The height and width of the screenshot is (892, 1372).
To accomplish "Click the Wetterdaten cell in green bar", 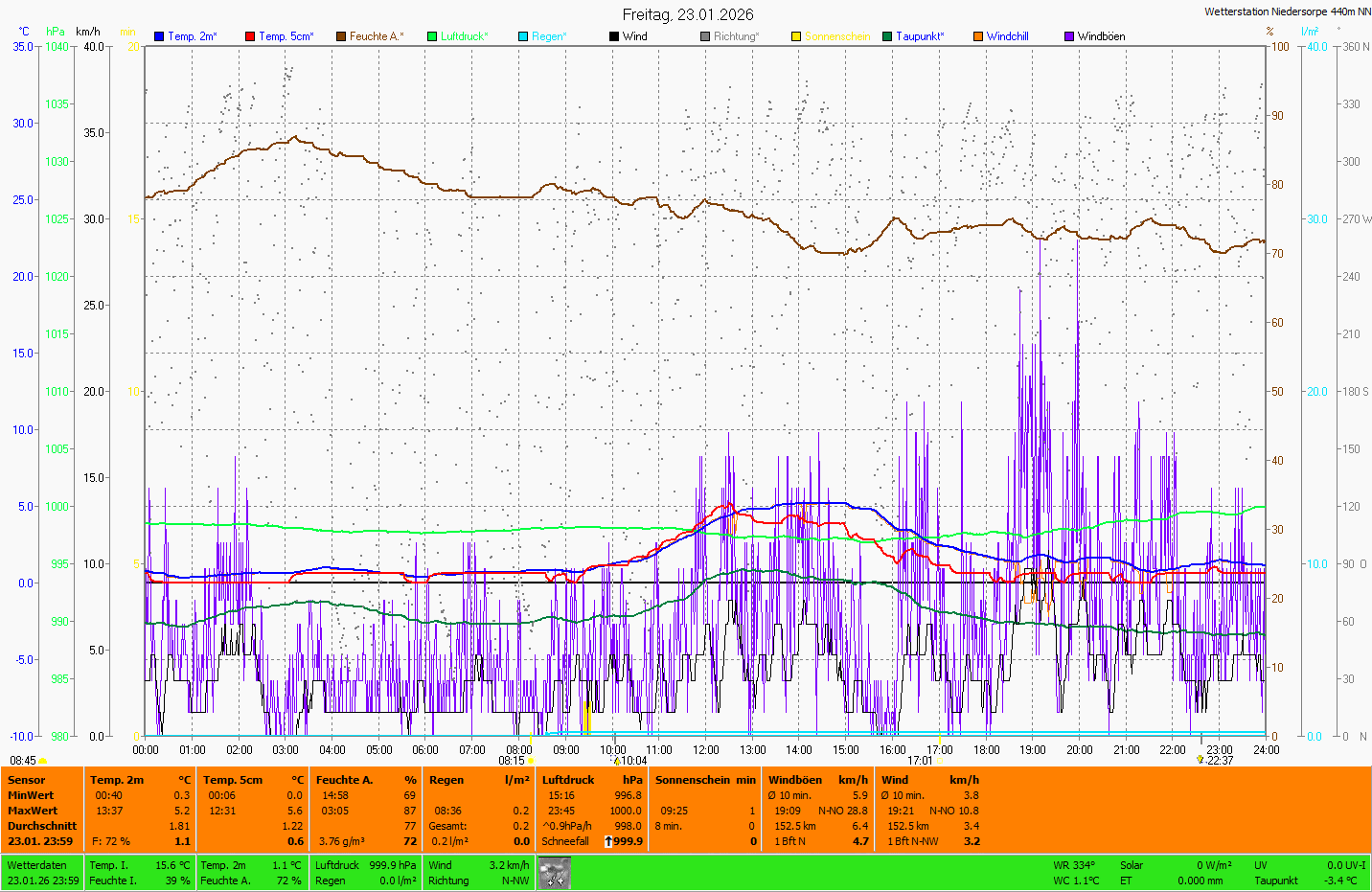I will coord(37,865).
